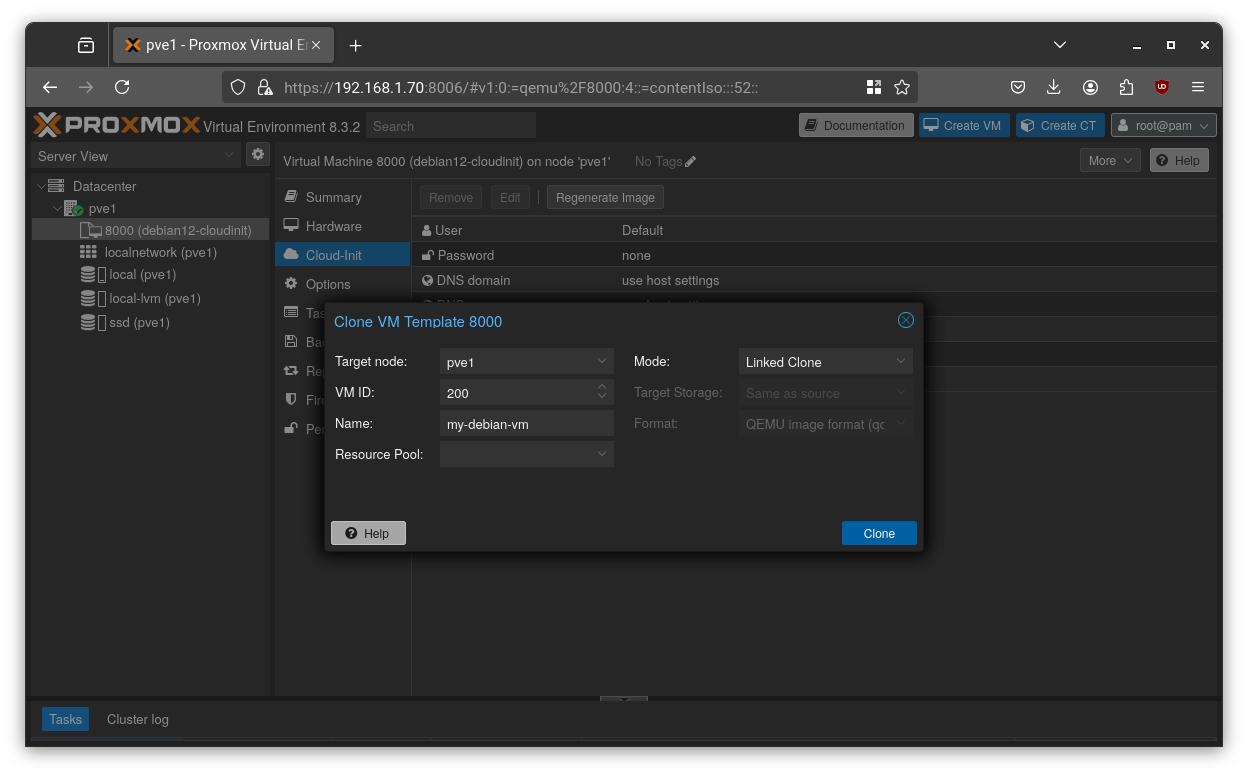Close the Clone VM Template dialog
Viewport: 1248px width, 775px height.
[905, 319]
